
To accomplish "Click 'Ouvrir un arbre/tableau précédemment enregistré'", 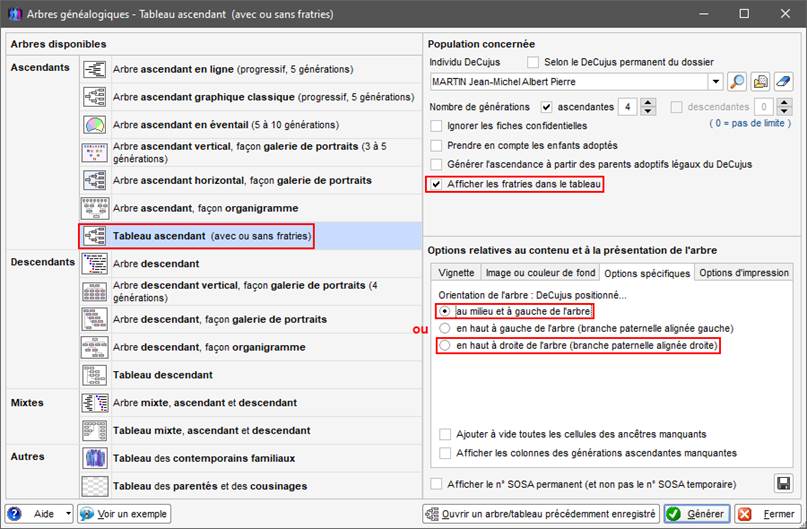I will point(541,514).
